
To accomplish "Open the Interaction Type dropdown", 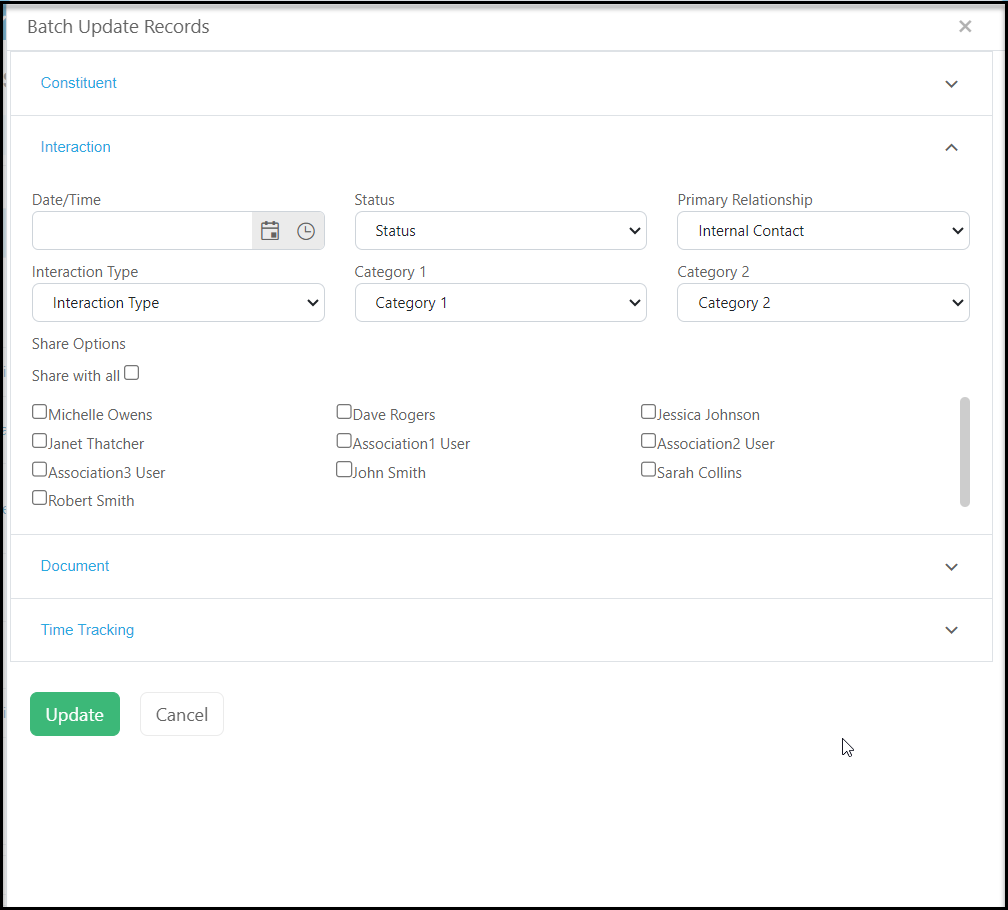I will tap(178, 303).
